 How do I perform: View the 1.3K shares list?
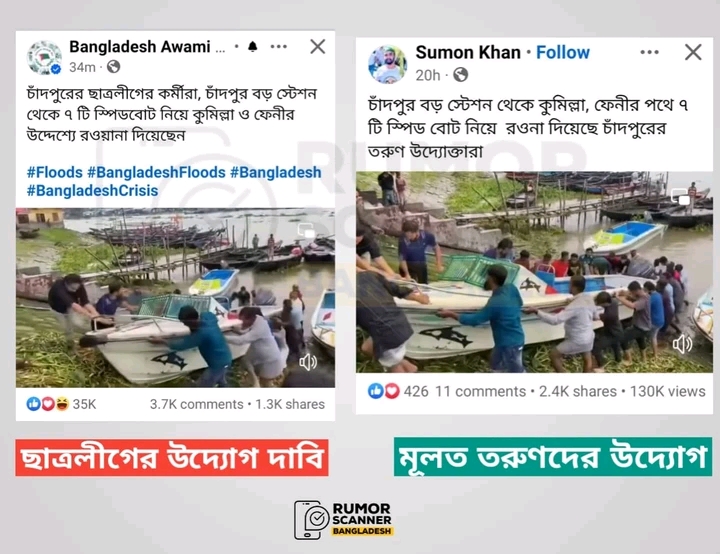coord(290,404)
